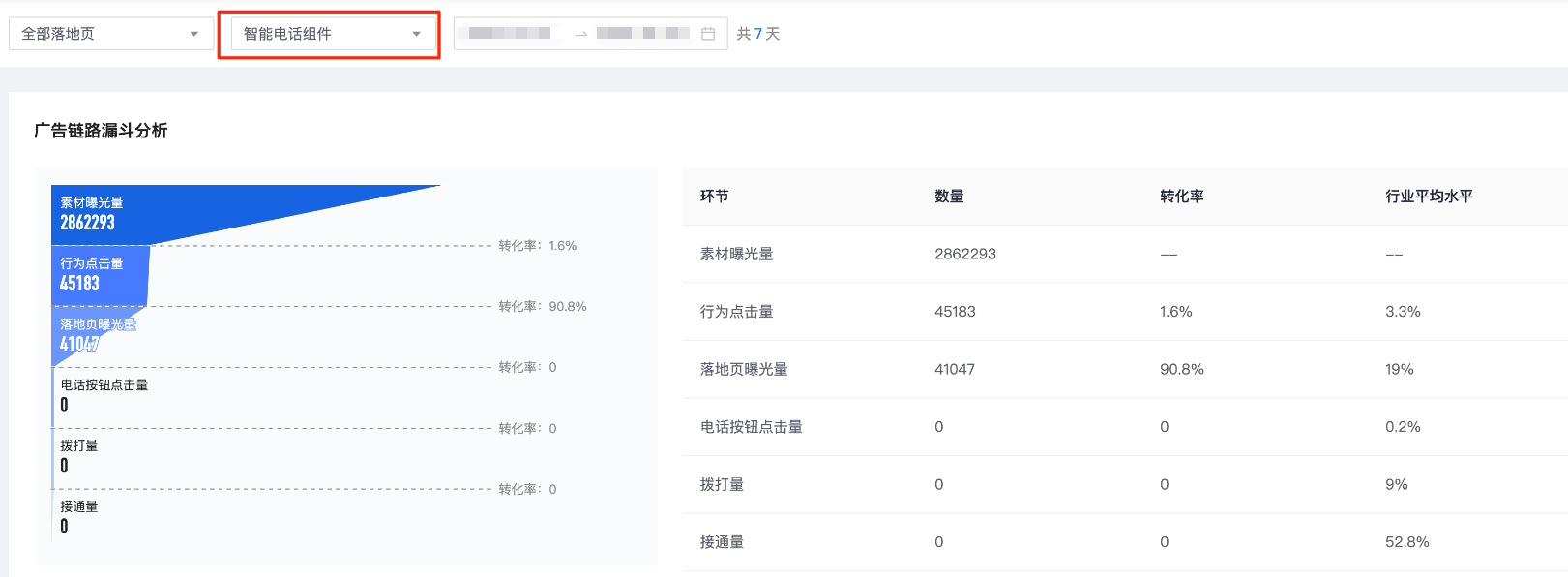
Task: Click the 拨打量 table row label
Action: pyautogui.click(x=723, y=485)
